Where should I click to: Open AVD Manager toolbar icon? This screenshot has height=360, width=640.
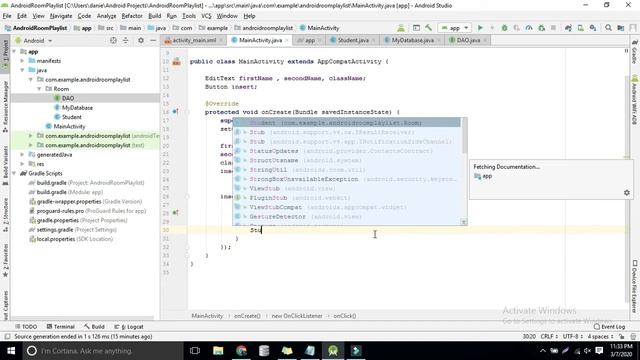580,28
